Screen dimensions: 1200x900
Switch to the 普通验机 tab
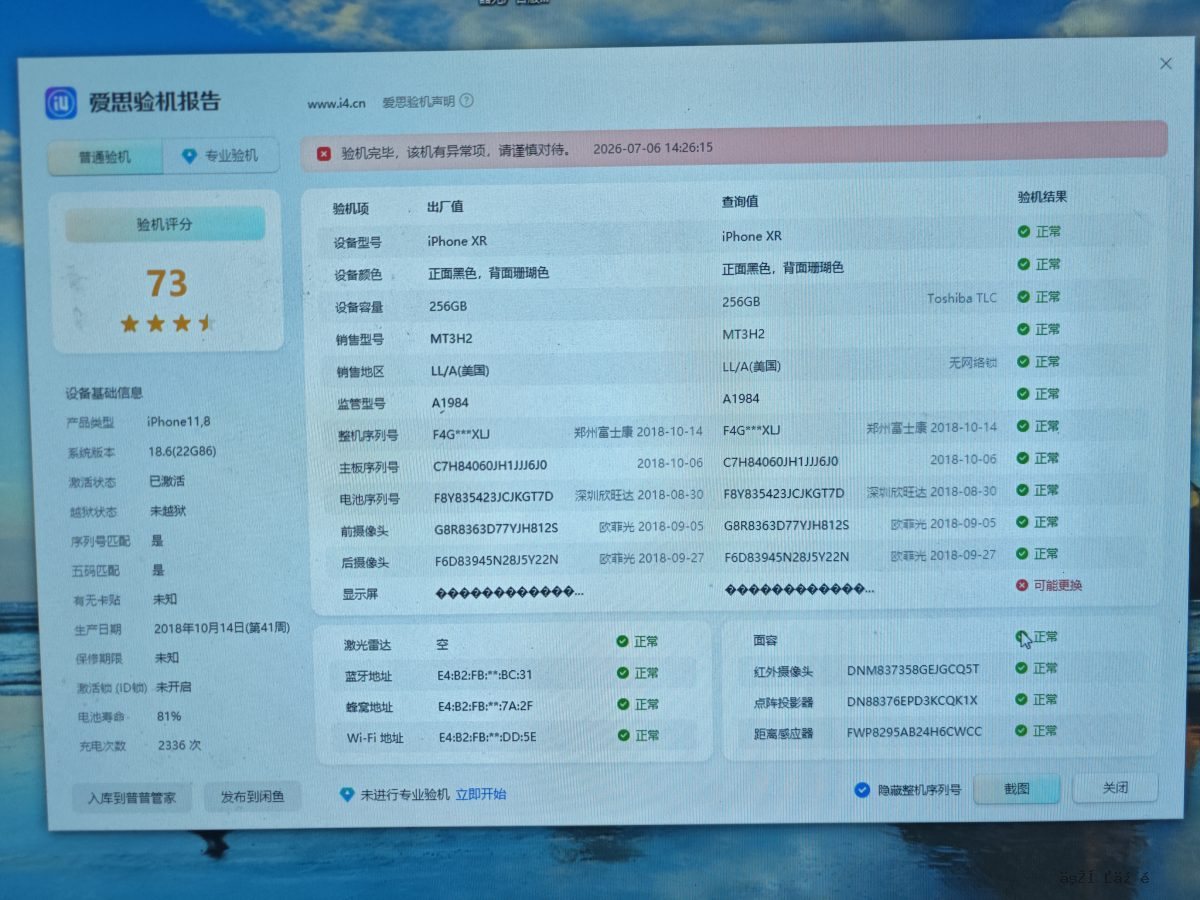(105, 157)
